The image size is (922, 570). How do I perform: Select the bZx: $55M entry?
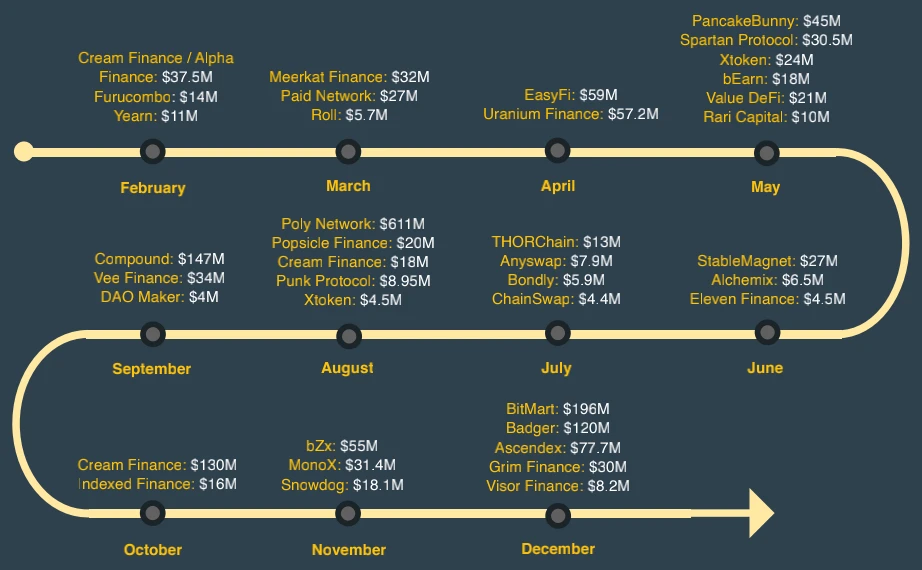(342, 446)
